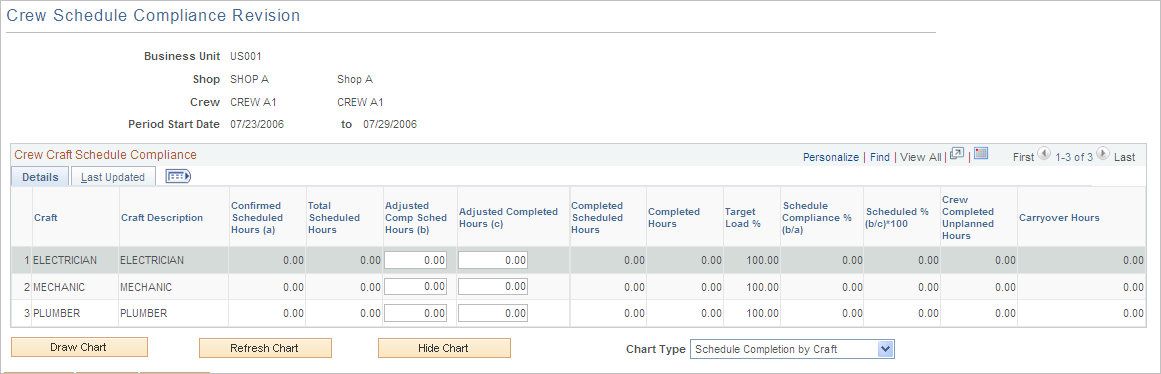
Task: Sort by Target Load % header
Action: [x=743, y=217]
